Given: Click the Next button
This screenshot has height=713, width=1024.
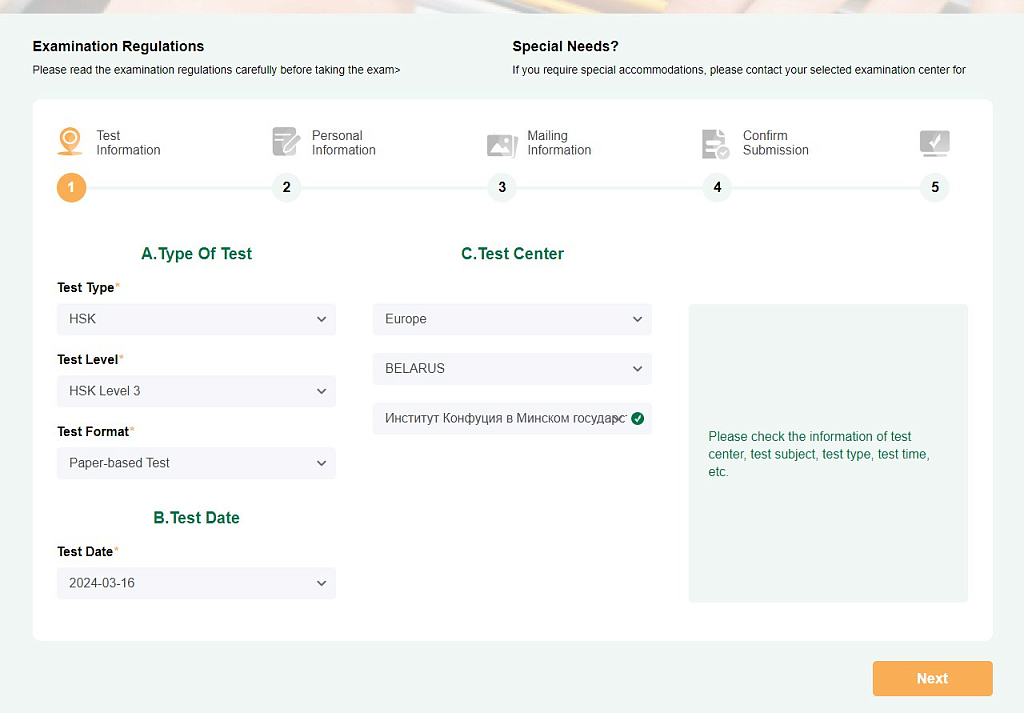Looking at the screenshot, I should pyautogui.click(x=933, y=678).
